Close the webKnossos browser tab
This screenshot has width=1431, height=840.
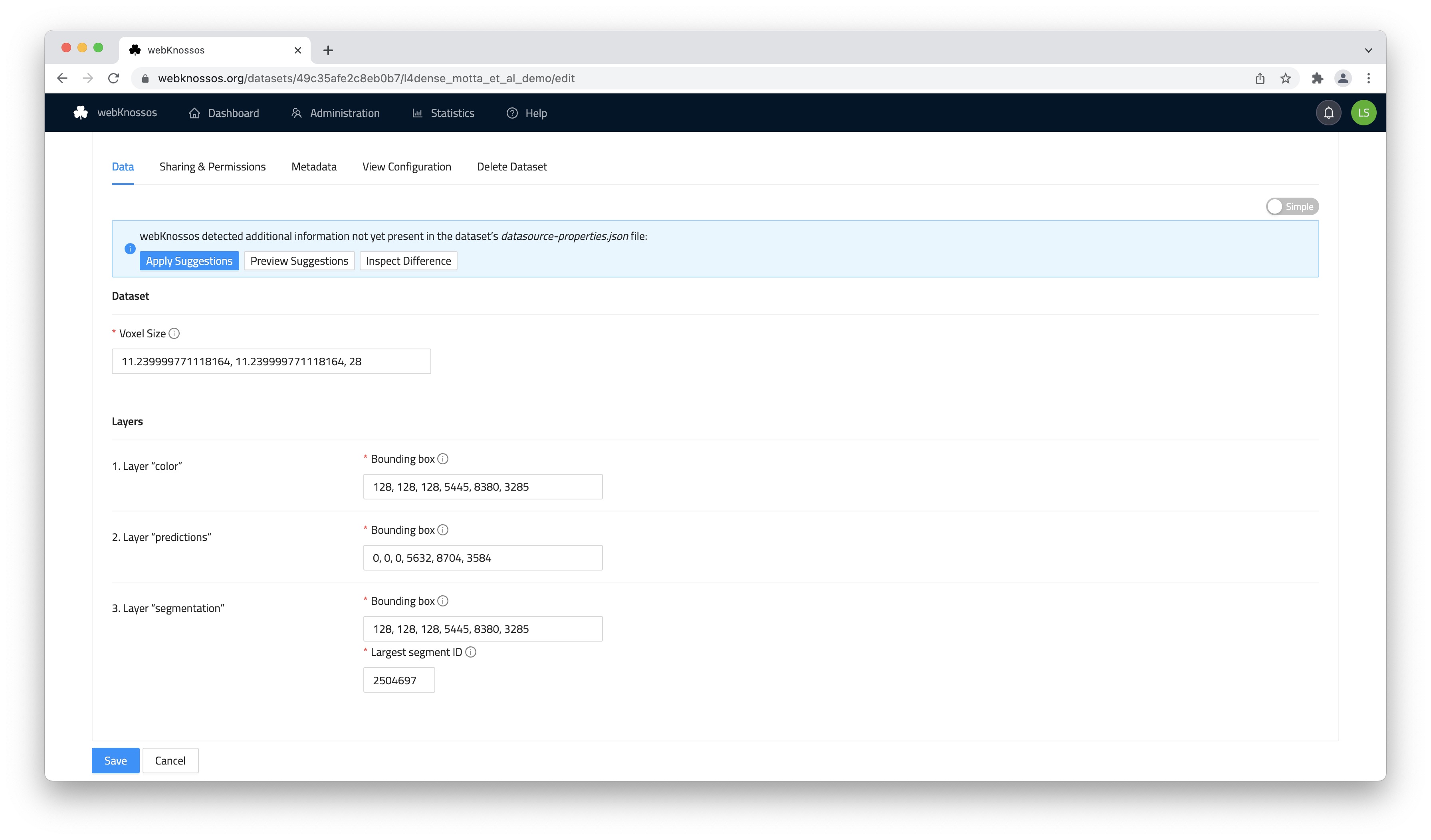tap(297, 50)
